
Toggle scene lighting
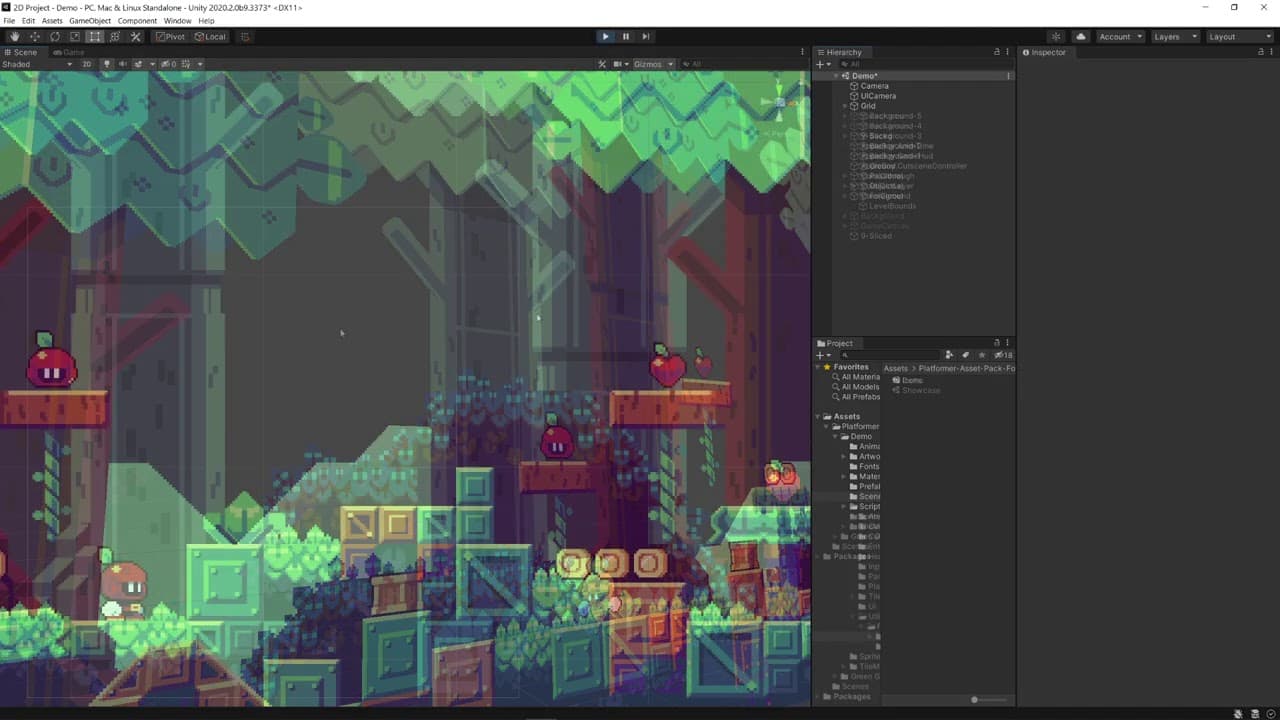[106, 64]
